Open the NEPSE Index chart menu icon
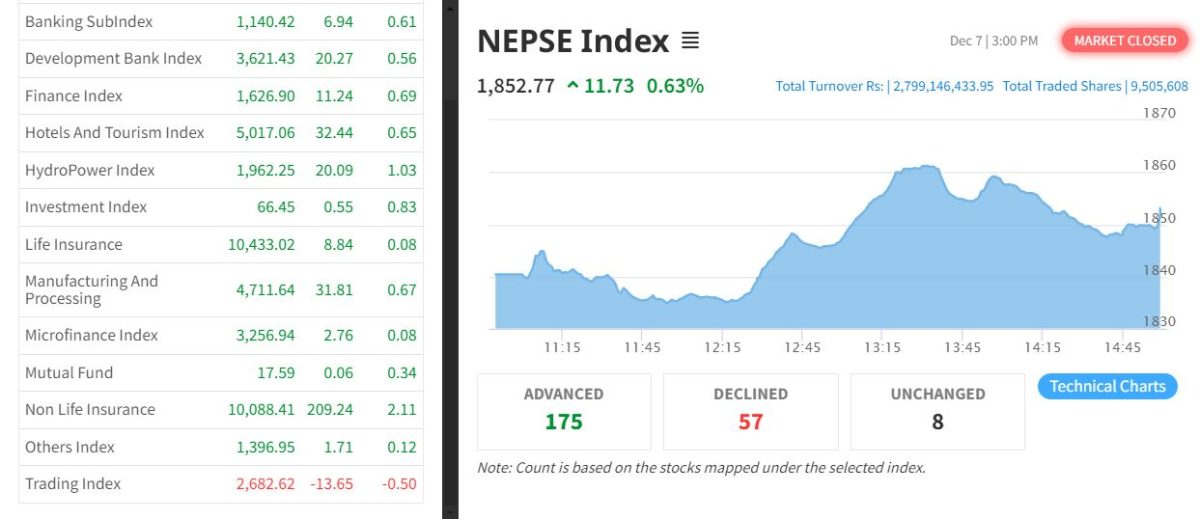1200x519 pixels. point(690,41)
